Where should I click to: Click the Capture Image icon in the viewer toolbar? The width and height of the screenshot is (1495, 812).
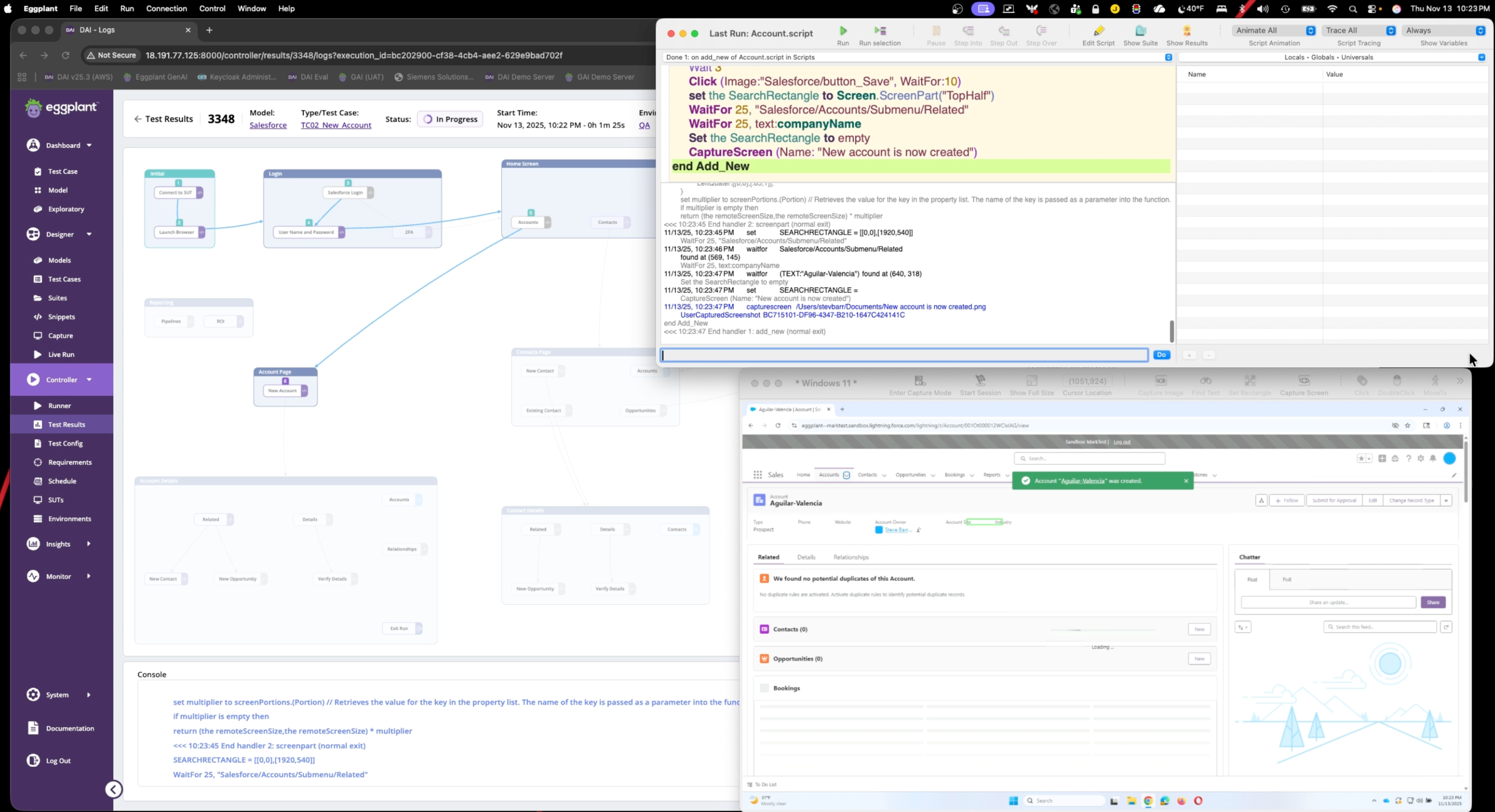click(x=1160, y=380)
